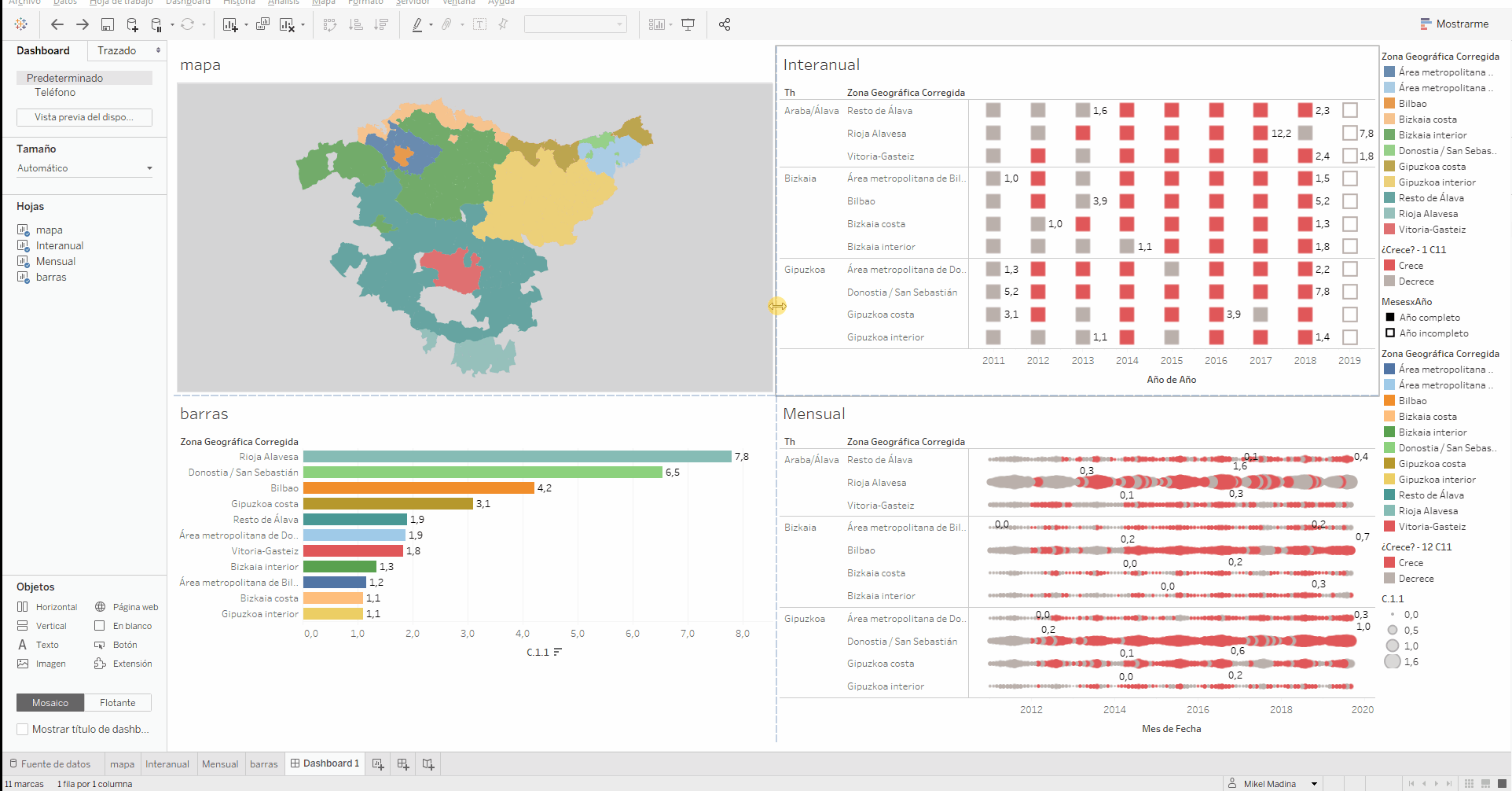Add a new story from bottom tabs

(428, 763)
